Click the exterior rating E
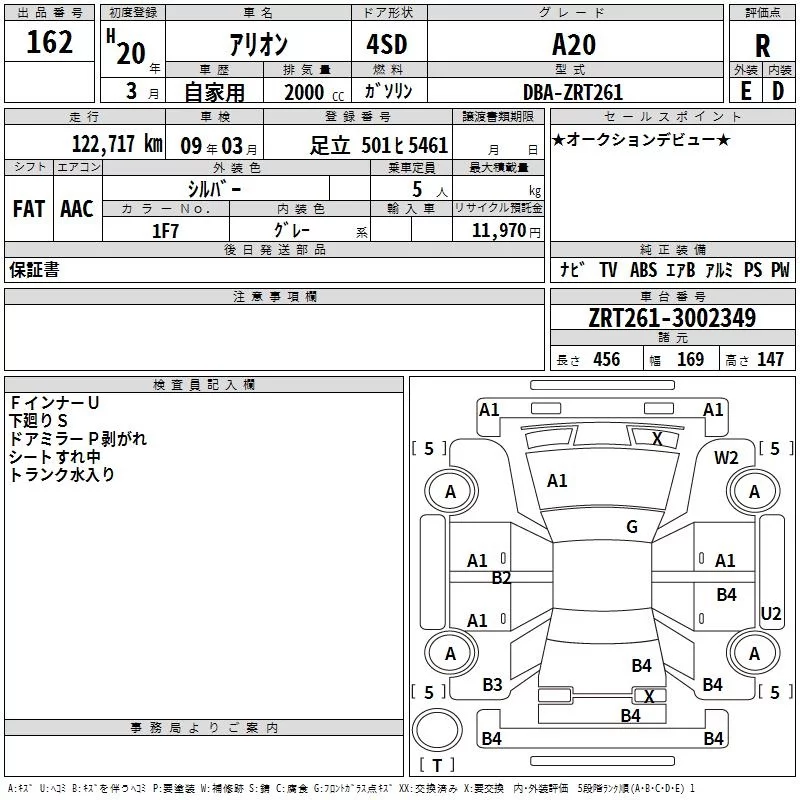This screenshot has height=800, width=800. point(745,91)
